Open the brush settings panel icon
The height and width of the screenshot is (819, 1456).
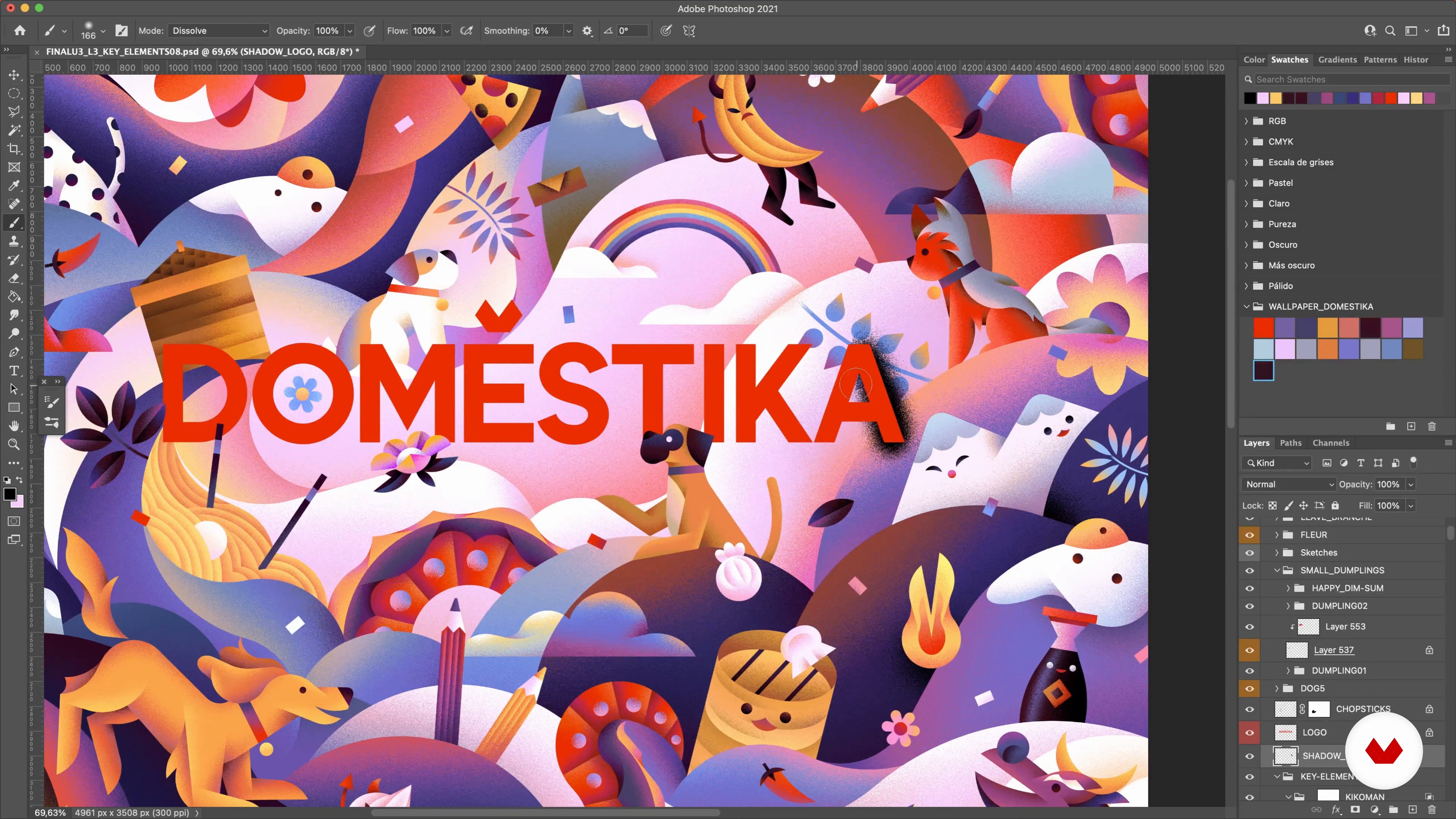[x=121, y=30]
